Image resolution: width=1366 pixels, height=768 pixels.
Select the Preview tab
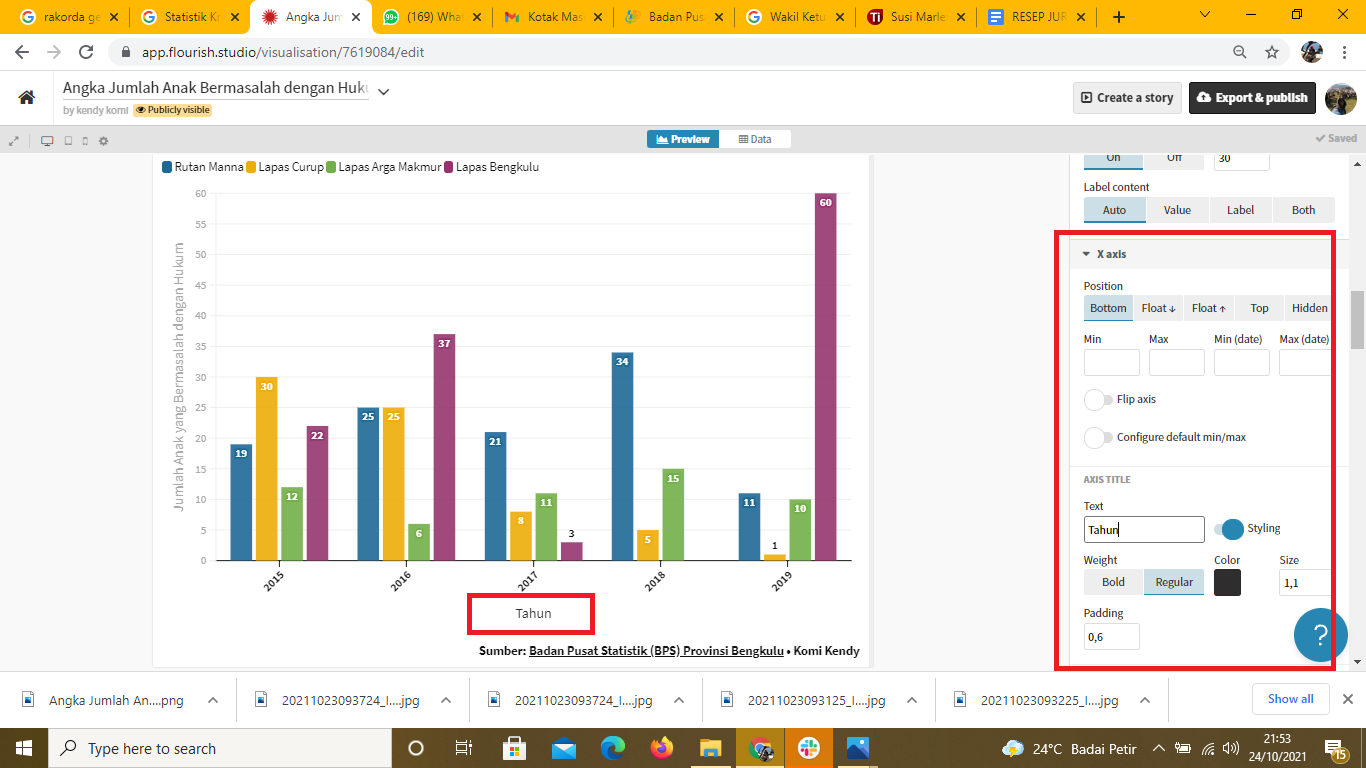pos(683,139)
